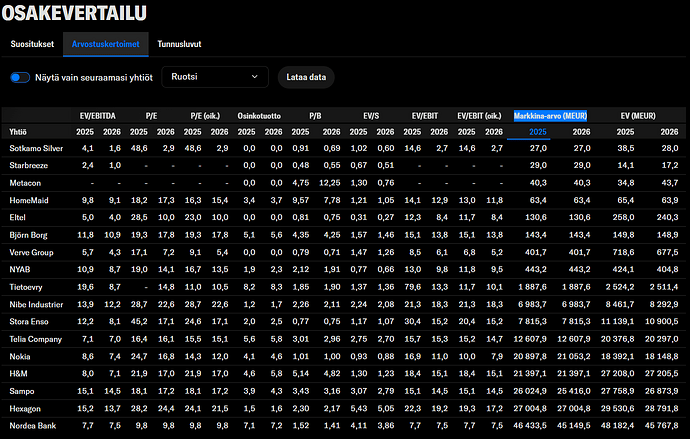
Task: Click the EV (MEUR) column header
Action: point(641,116)
